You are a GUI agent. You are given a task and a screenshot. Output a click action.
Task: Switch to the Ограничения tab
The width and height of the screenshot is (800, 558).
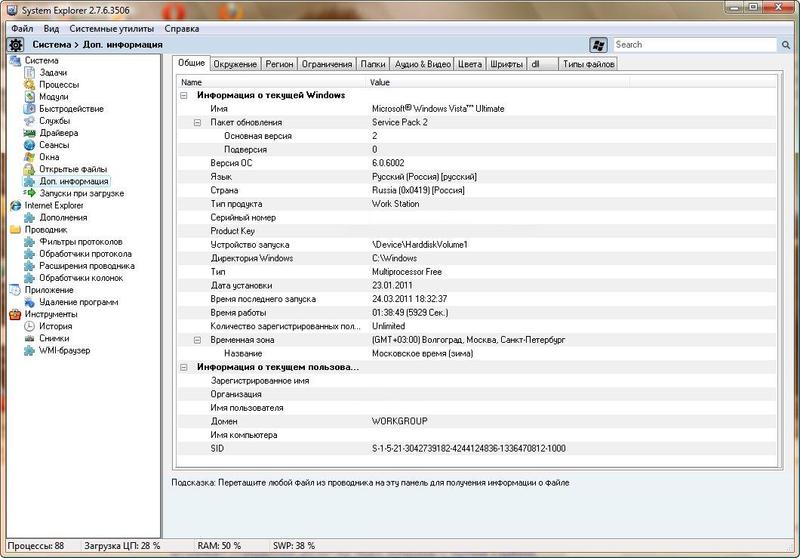(x=327, y=64)
